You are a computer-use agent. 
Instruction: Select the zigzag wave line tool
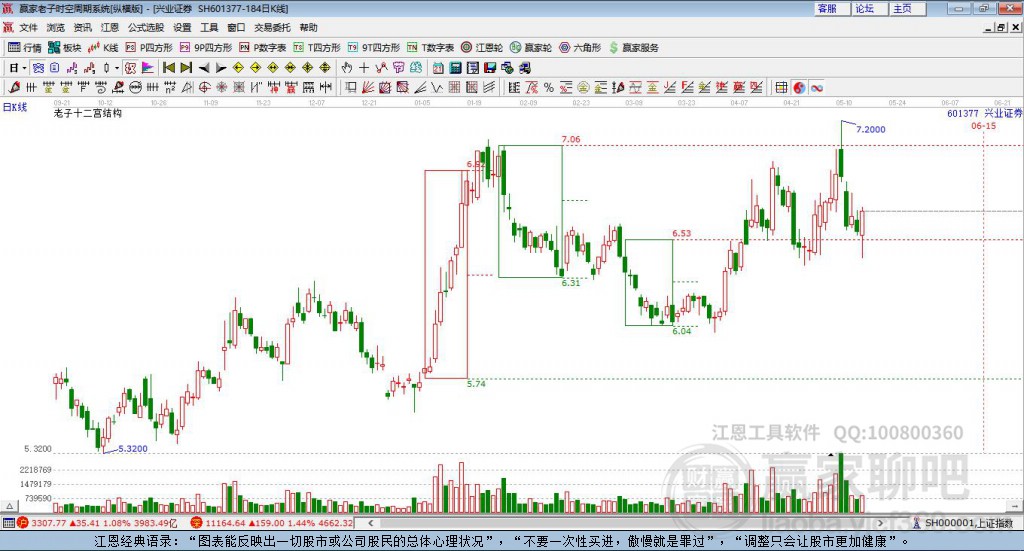(436, 87)
